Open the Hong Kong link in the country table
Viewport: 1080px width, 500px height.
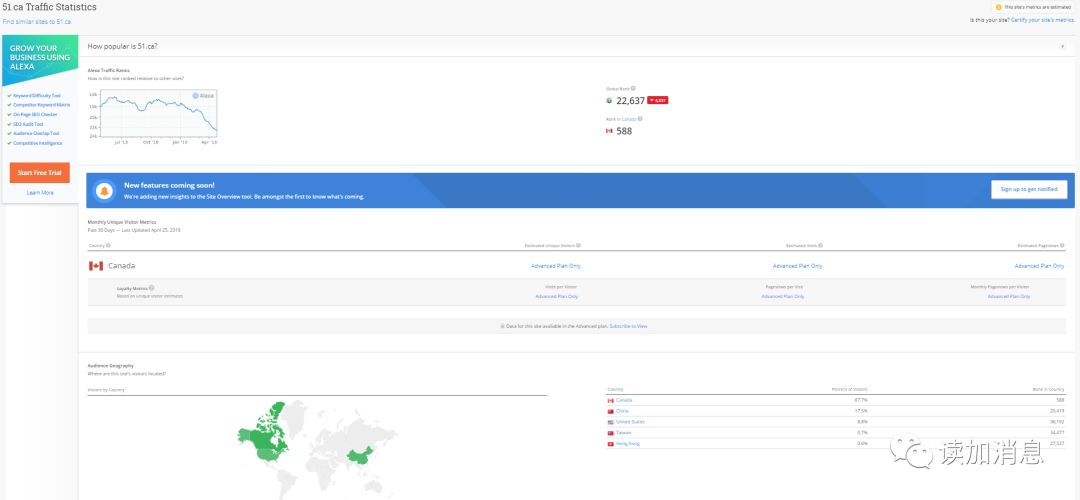coord(627,444)
